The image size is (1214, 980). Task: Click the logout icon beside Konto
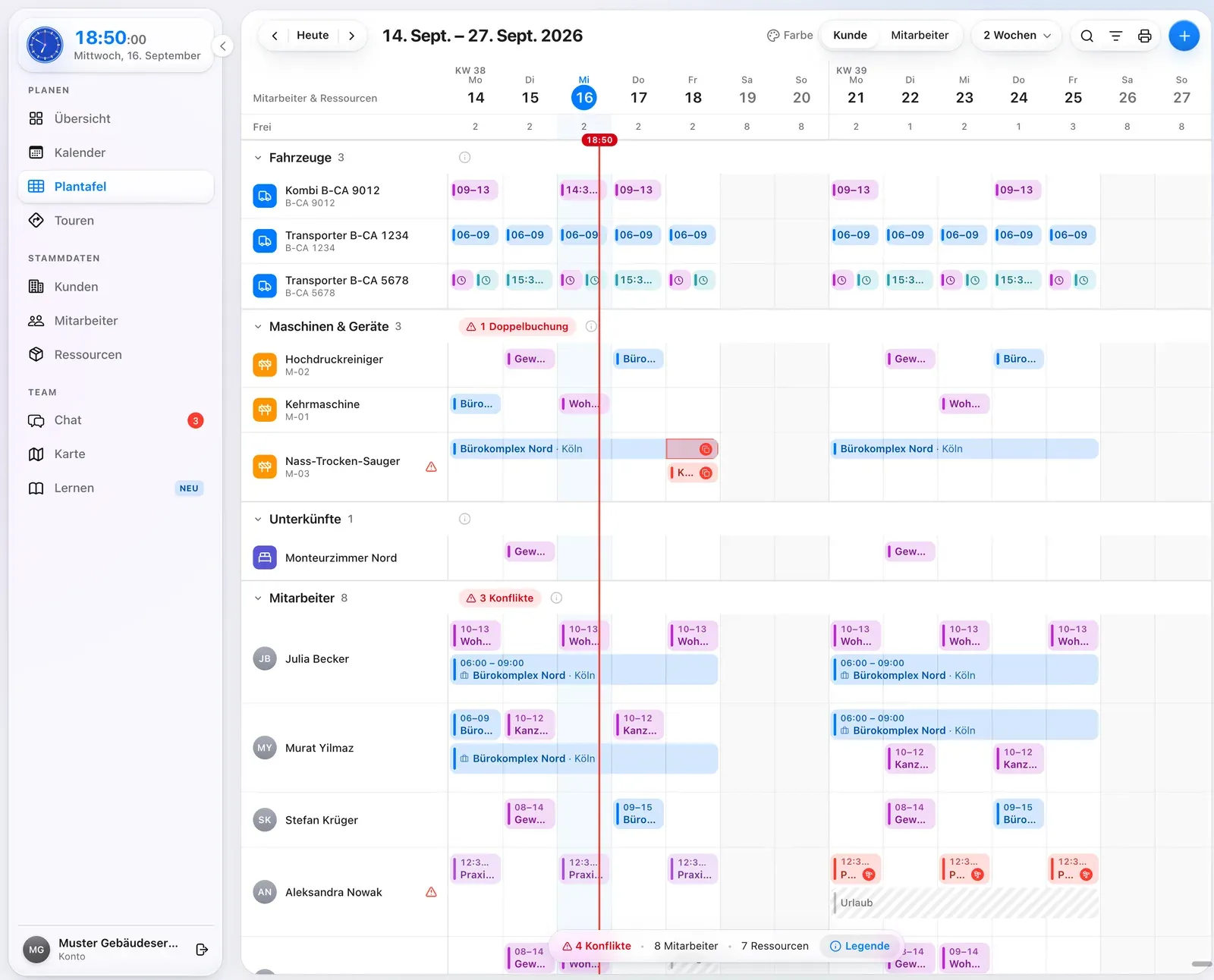202,950
